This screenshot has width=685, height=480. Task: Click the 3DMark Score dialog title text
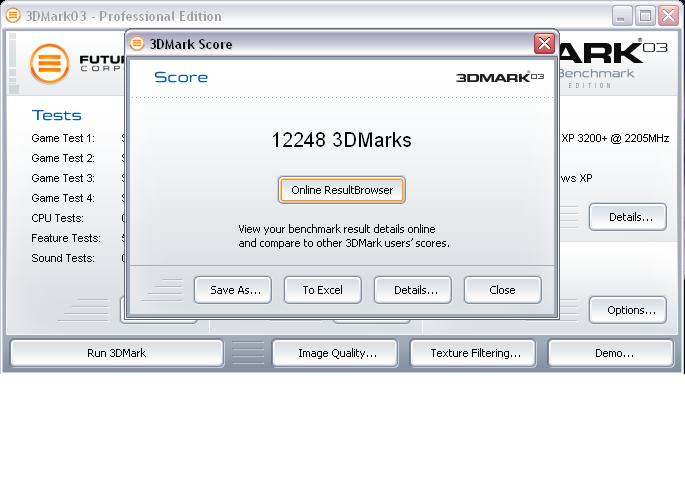click(x=191, y=44)
